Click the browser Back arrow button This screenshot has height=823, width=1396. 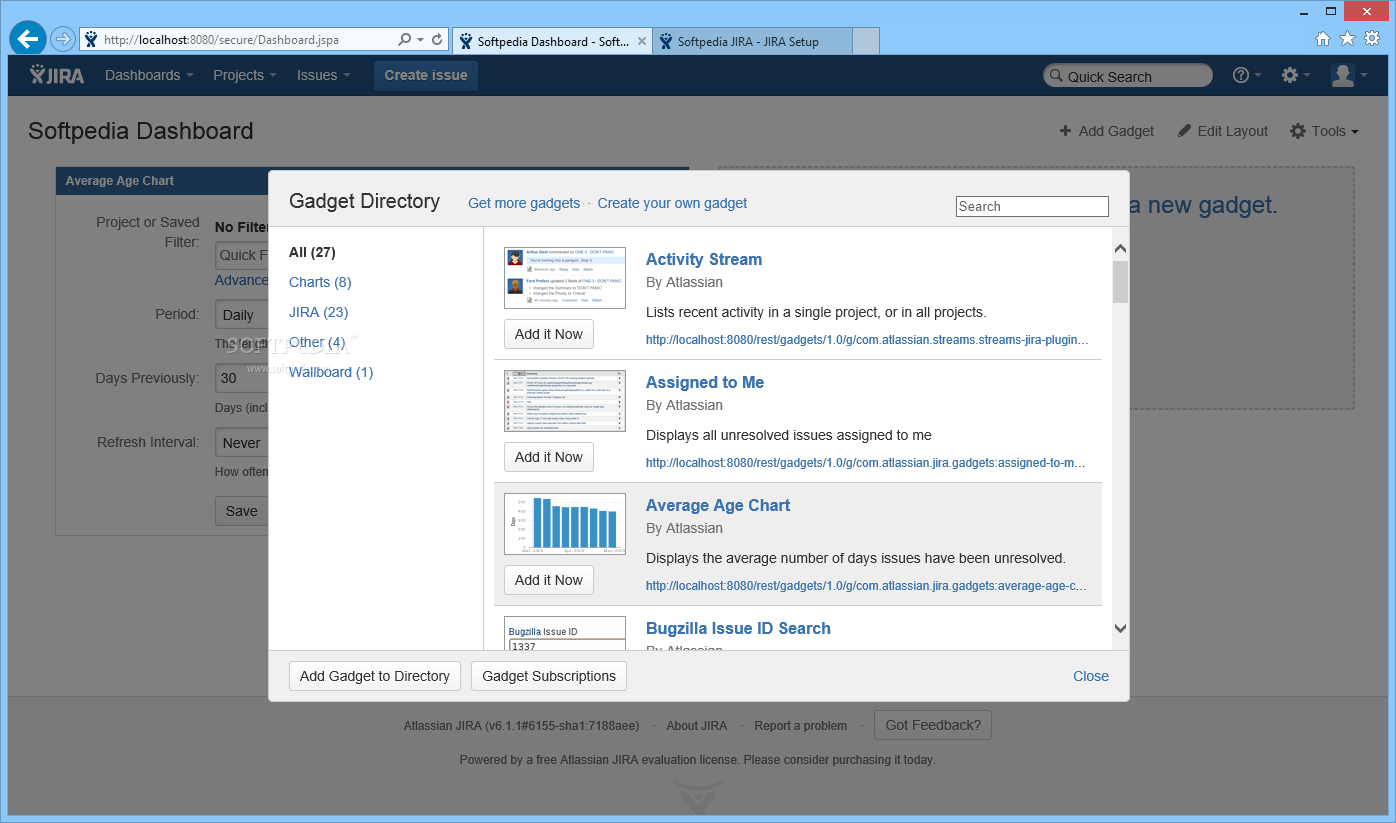point(28,39)
